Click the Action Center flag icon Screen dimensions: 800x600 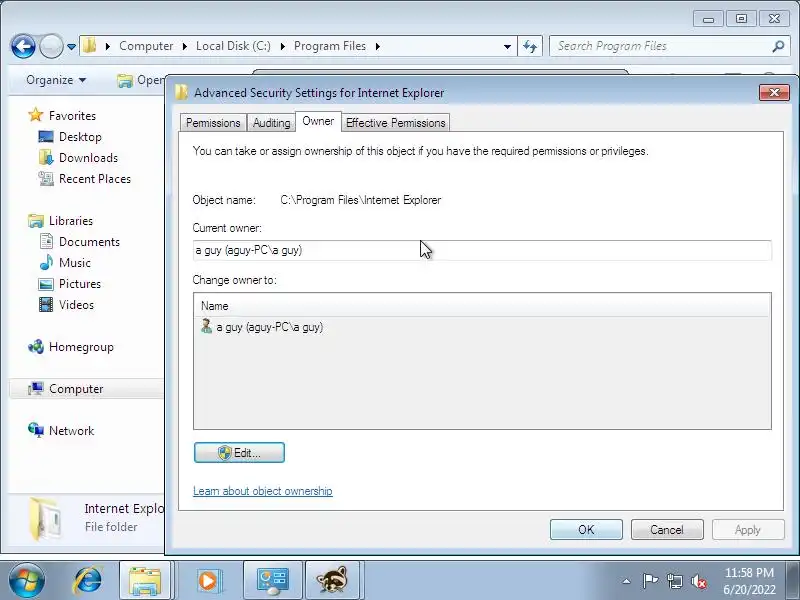650,581
